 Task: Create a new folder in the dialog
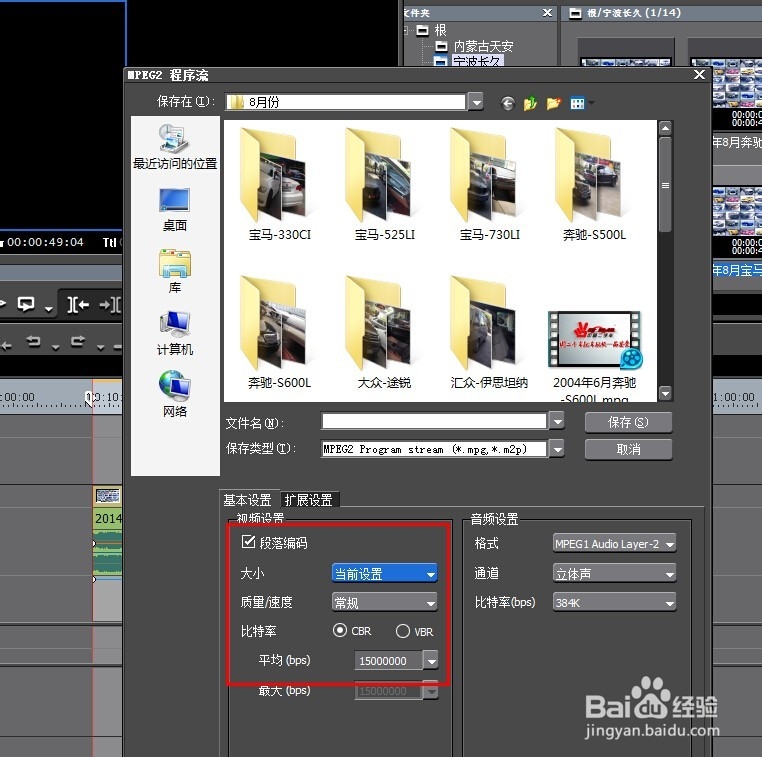pyautogui.click(x=553, y=103)
